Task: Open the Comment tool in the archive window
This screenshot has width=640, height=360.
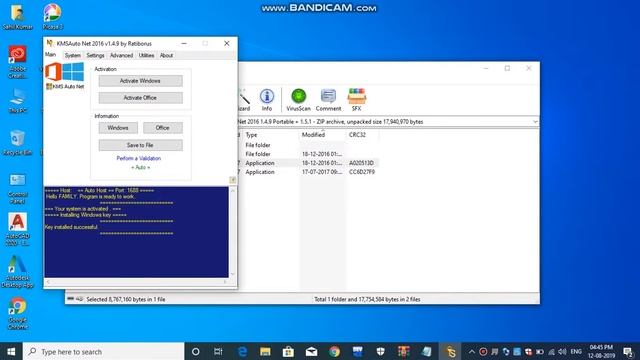Action: [328, 100]
